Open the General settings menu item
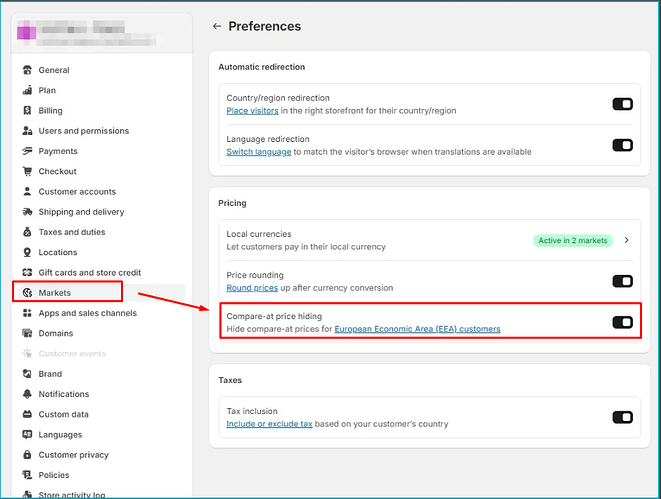The height and width of the screenshot is (499, 661). [x=54, y=70]
